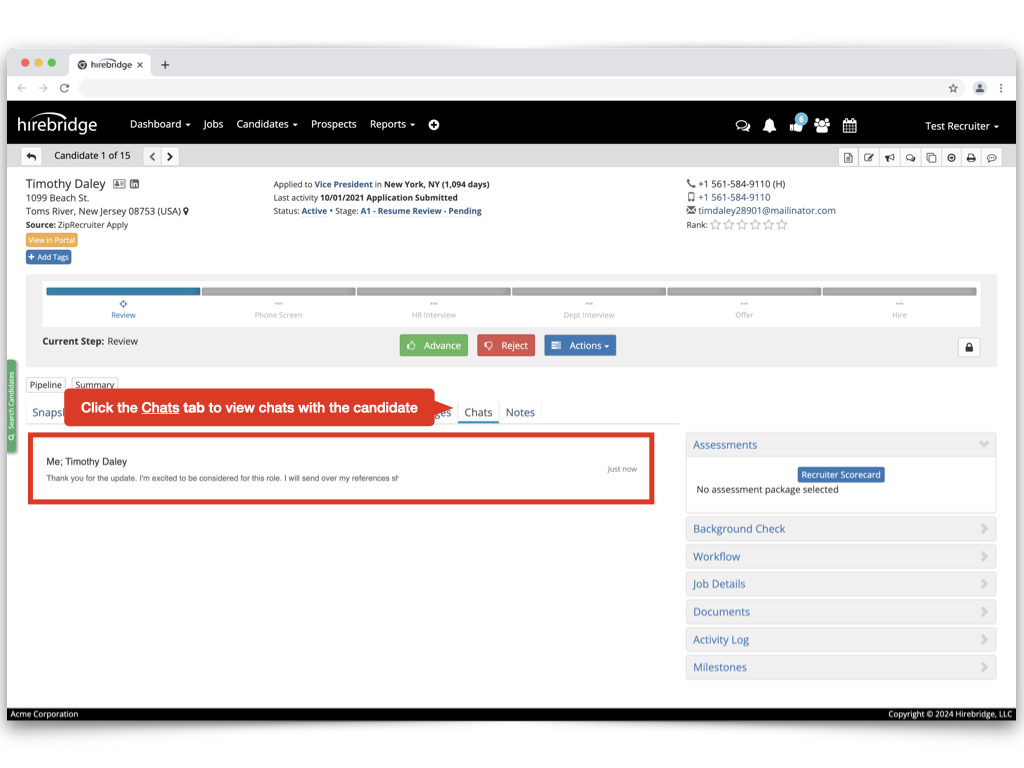This screenshot has height=768, width=1024.
Task: Switch to the Notes tab
Action: click(x=520, y=412)
